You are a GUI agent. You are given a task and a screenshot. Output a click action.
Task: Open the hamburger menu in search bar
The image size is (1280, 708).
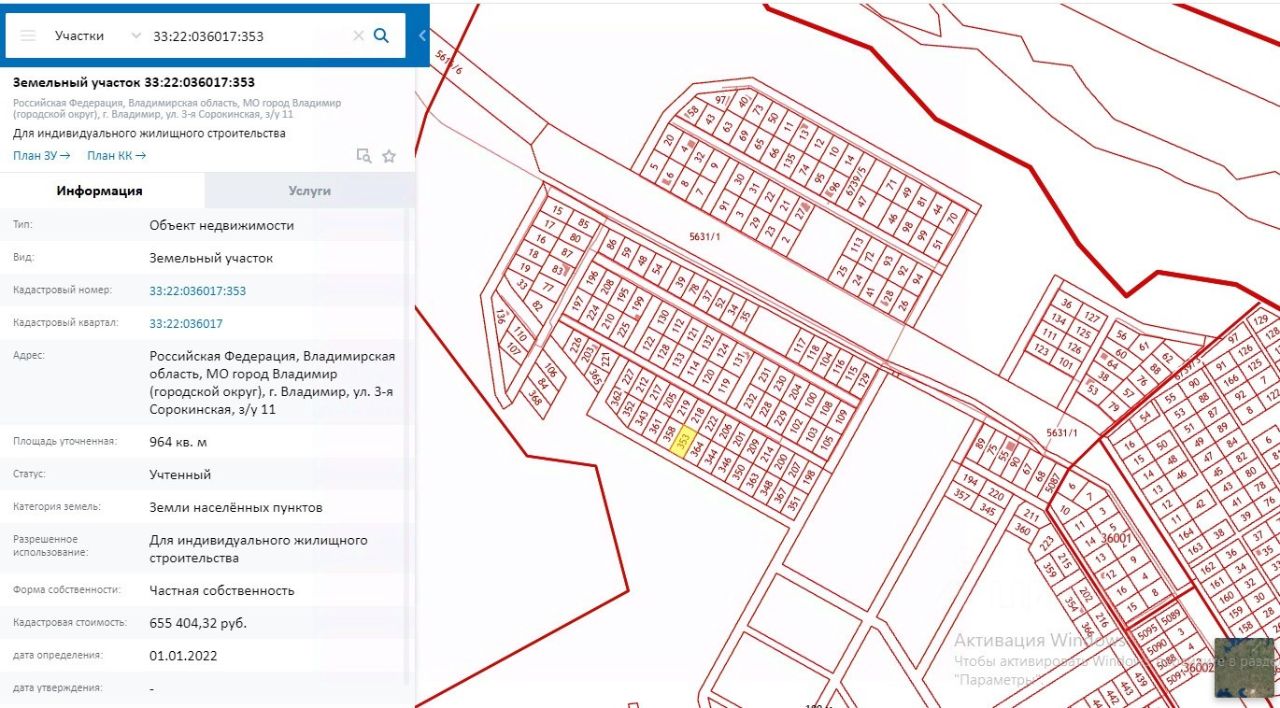28,35
